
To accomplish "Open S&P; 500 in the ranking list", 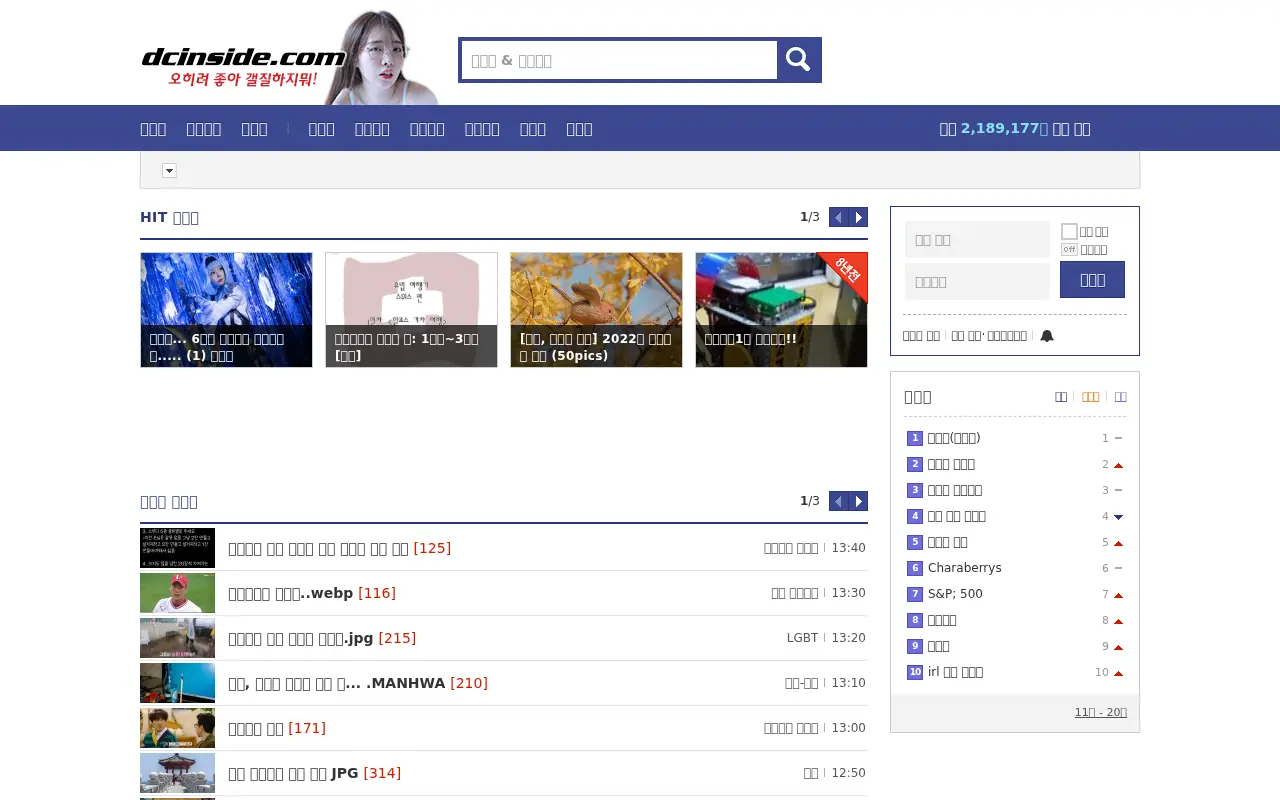I will [955, 594].
